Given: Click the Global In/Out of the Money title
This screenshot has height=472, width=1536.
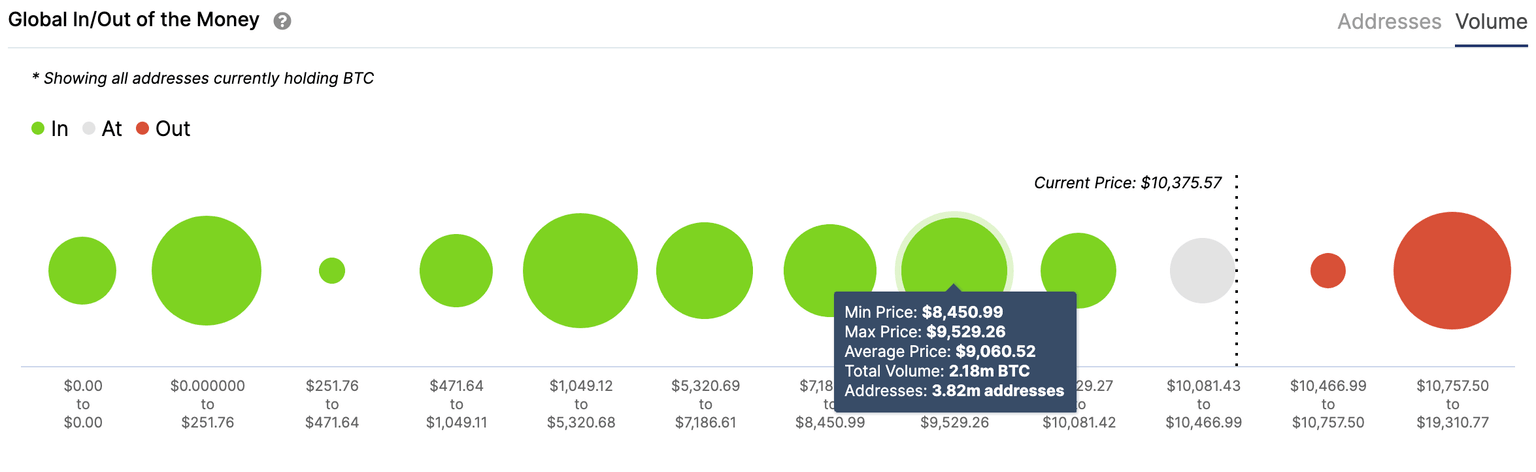Looking at the screenshot, I should [x=133, y=20].
